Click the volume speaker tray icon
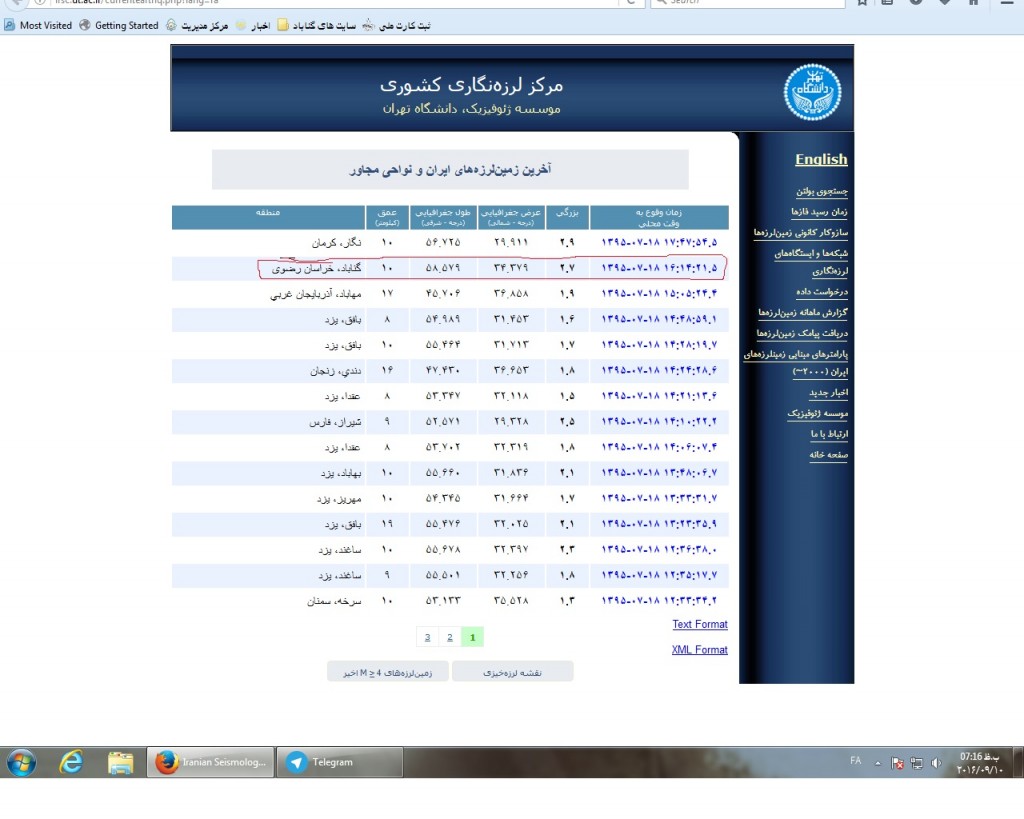 click(x=936, y=763)
